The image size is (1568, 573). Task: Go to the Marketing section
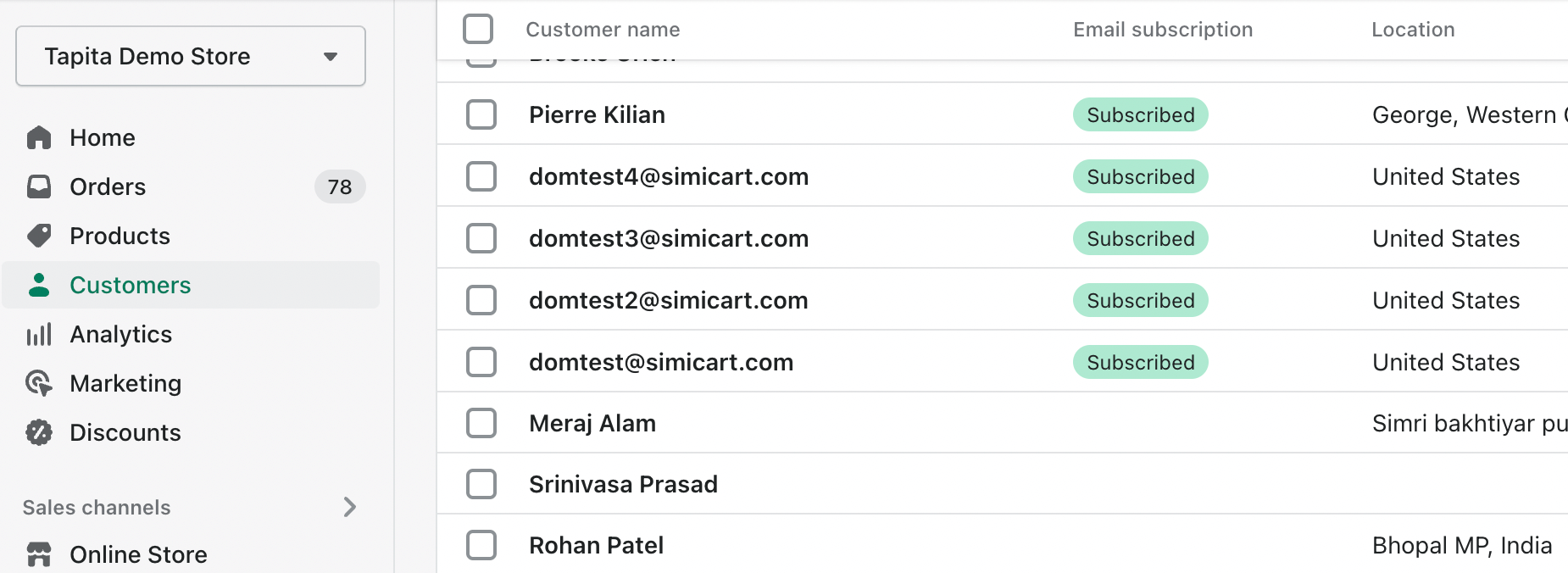(x=125, y=383)
